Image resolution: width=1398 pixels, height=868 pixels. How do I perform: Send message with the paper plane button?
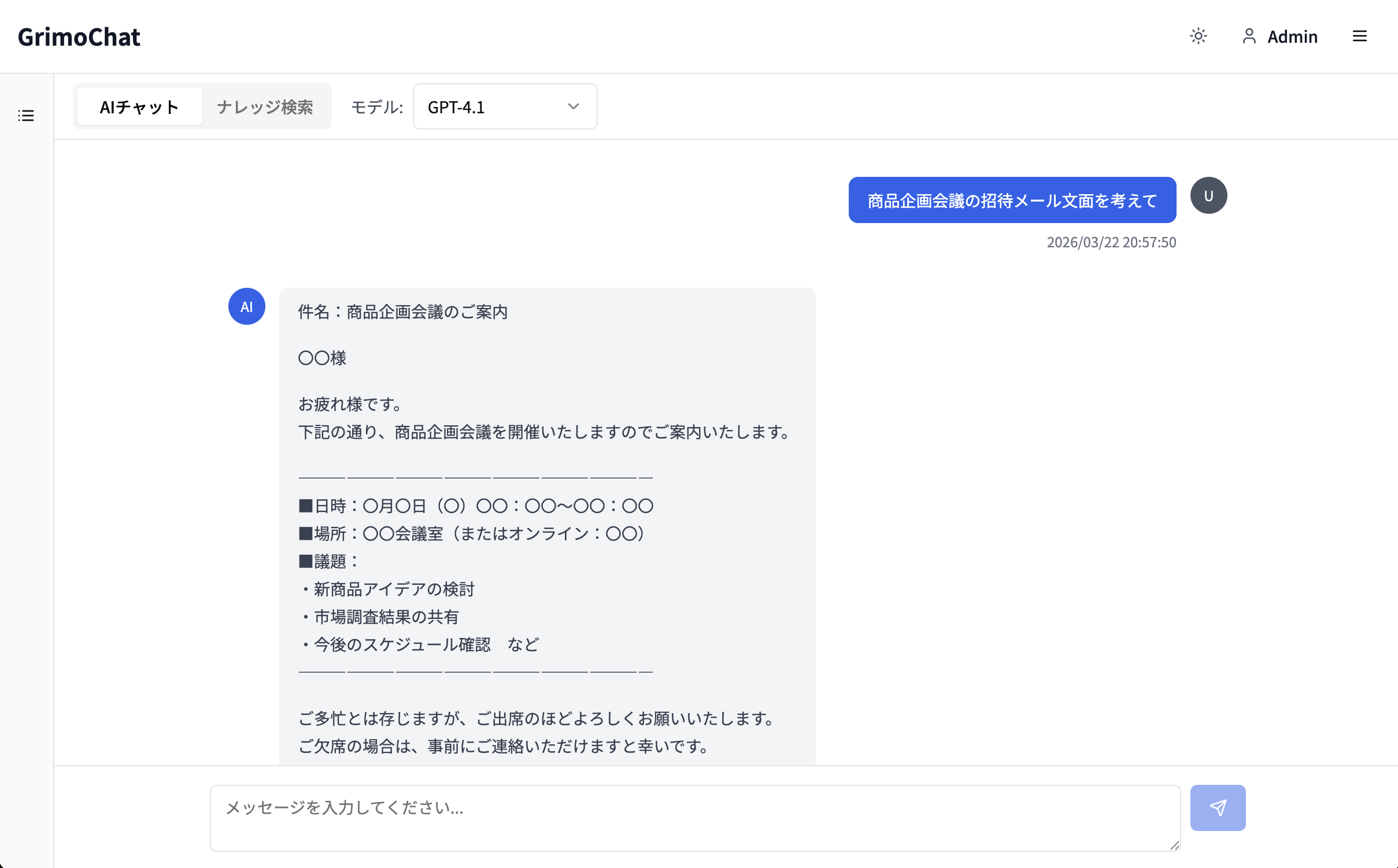(1218, 807)
